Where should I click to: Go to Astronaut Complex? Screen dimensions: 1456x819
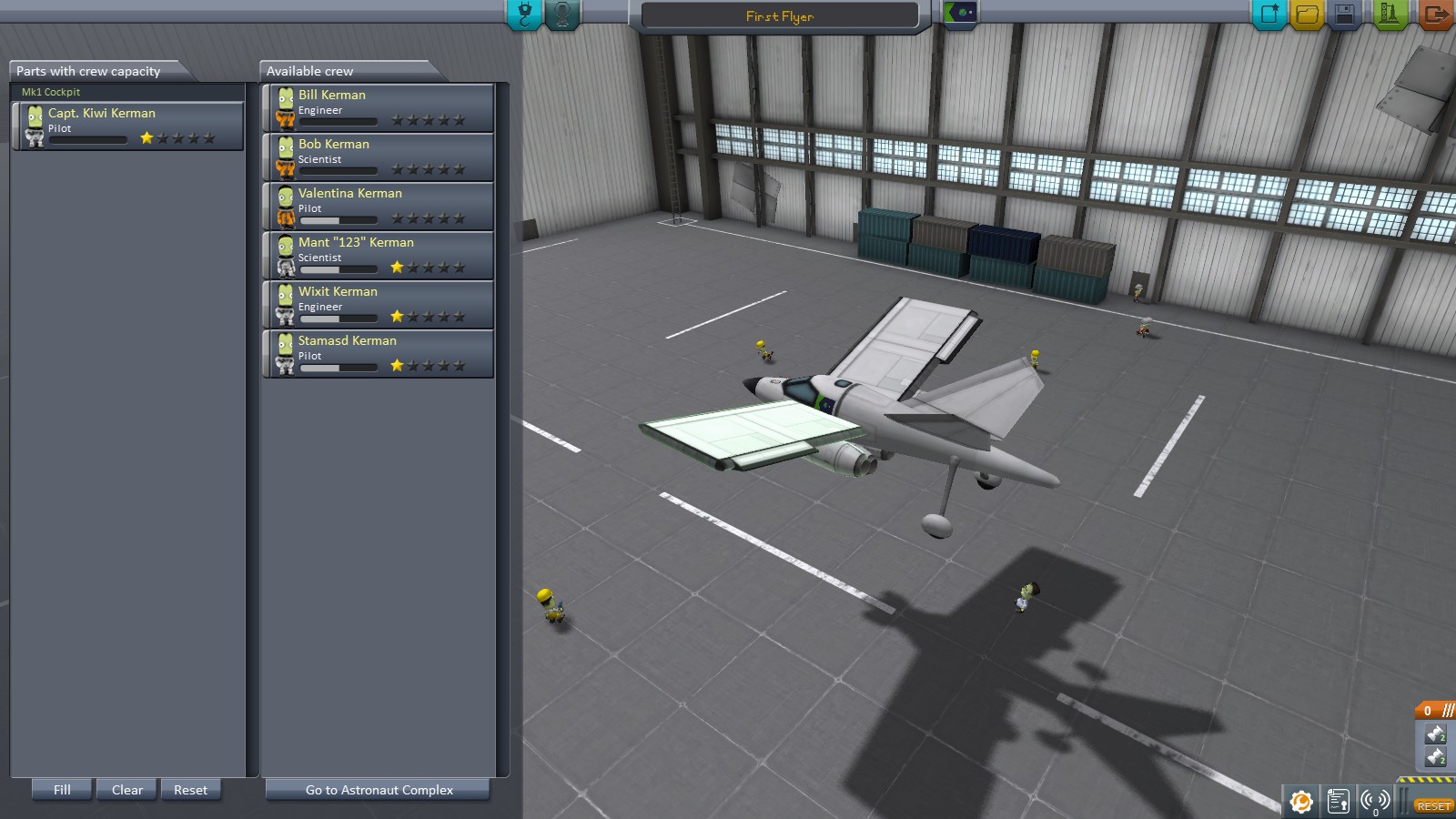[x=379, y=790]
